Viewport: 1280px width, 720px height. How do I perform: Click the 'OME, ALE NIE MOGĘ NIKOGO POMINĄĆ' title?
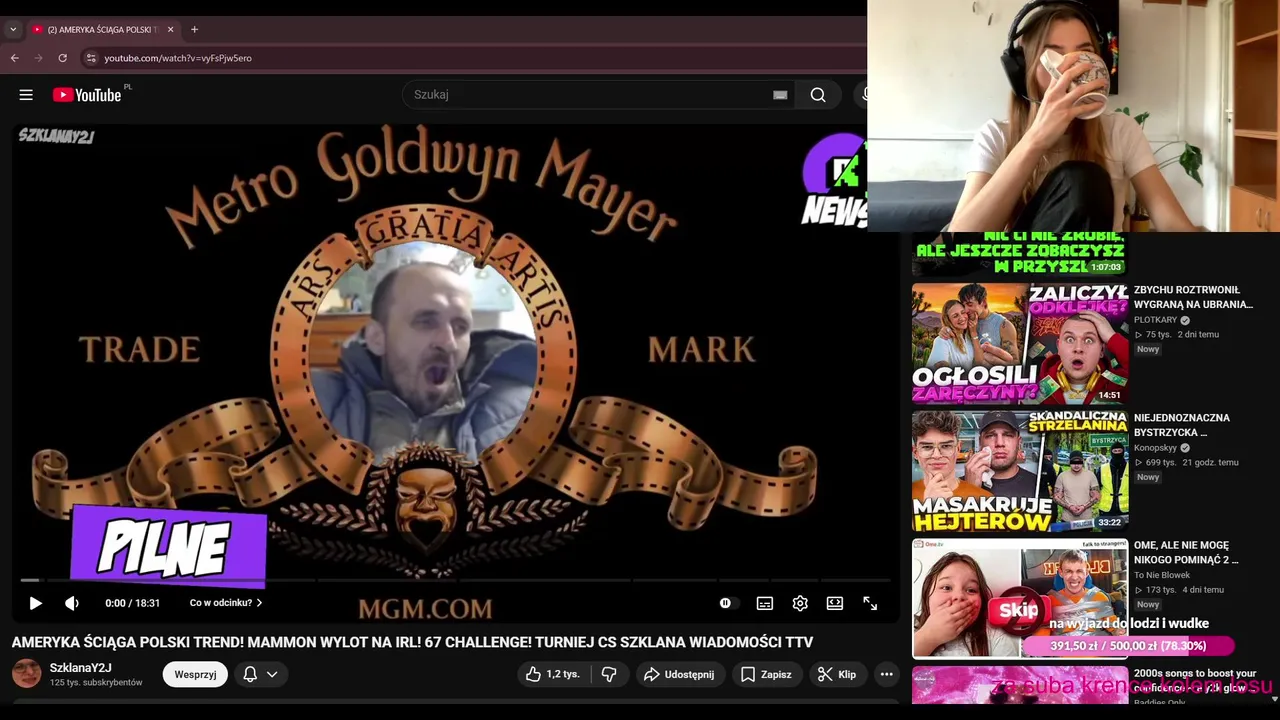click(1186, 553)
